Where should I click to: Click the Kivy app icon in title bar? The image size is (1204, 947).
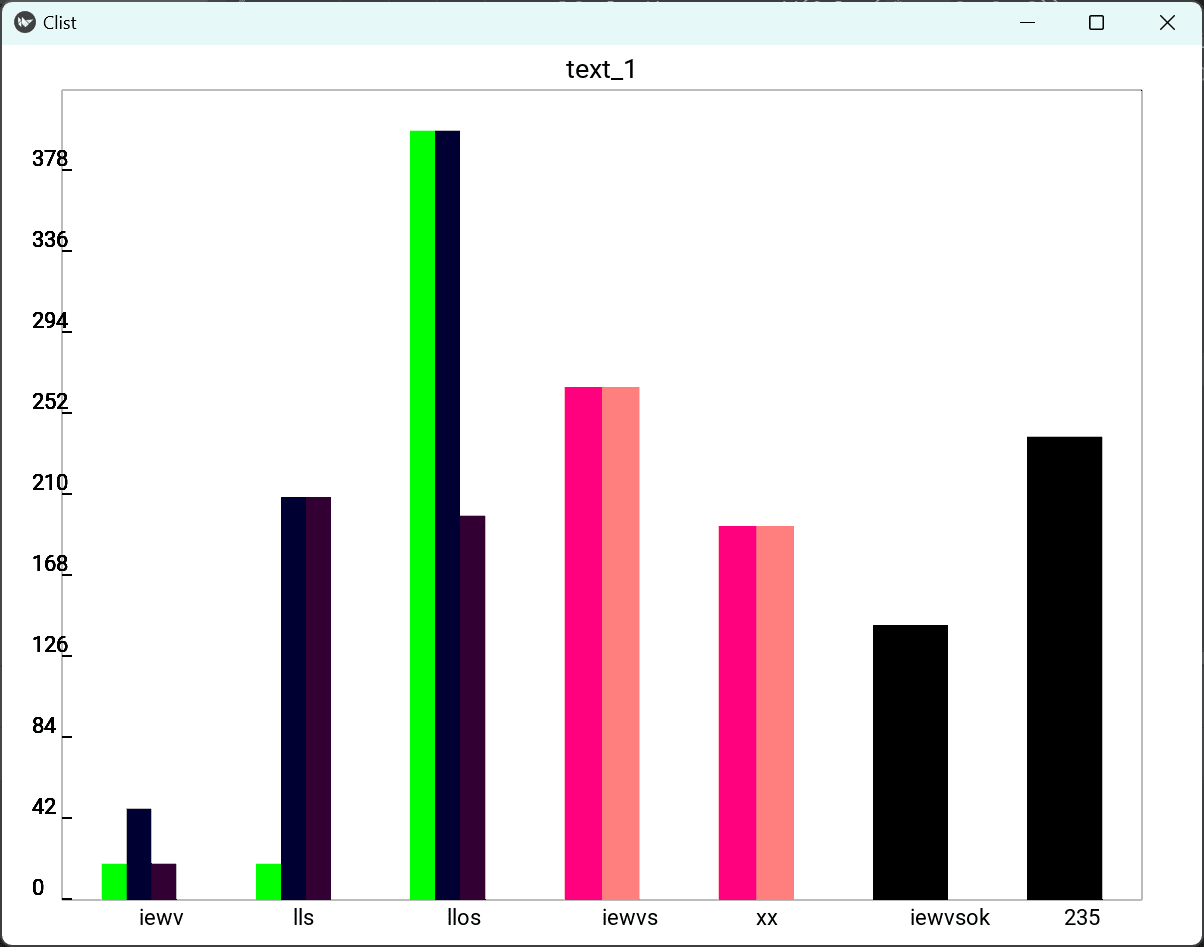coord(26,22)
